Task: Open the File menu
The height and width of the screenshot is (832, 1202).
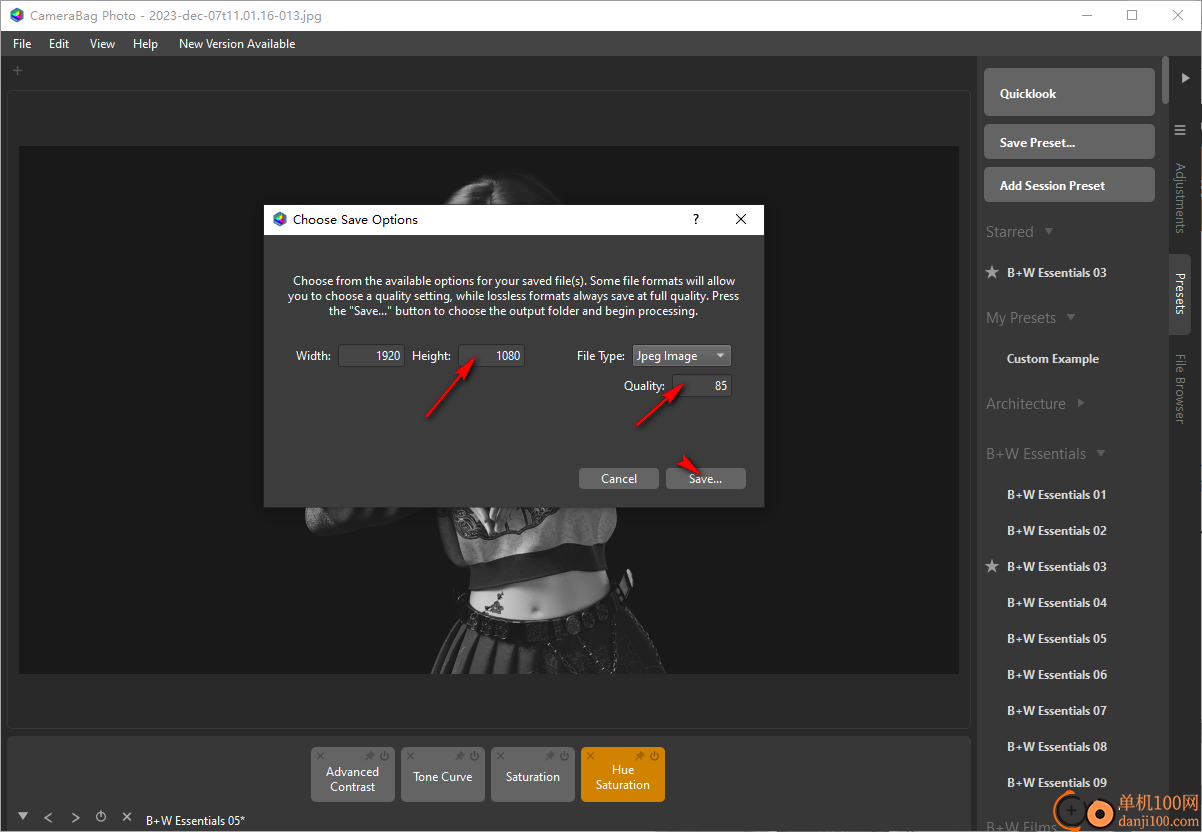Action: pyautogui.click(x=22, y=44)
